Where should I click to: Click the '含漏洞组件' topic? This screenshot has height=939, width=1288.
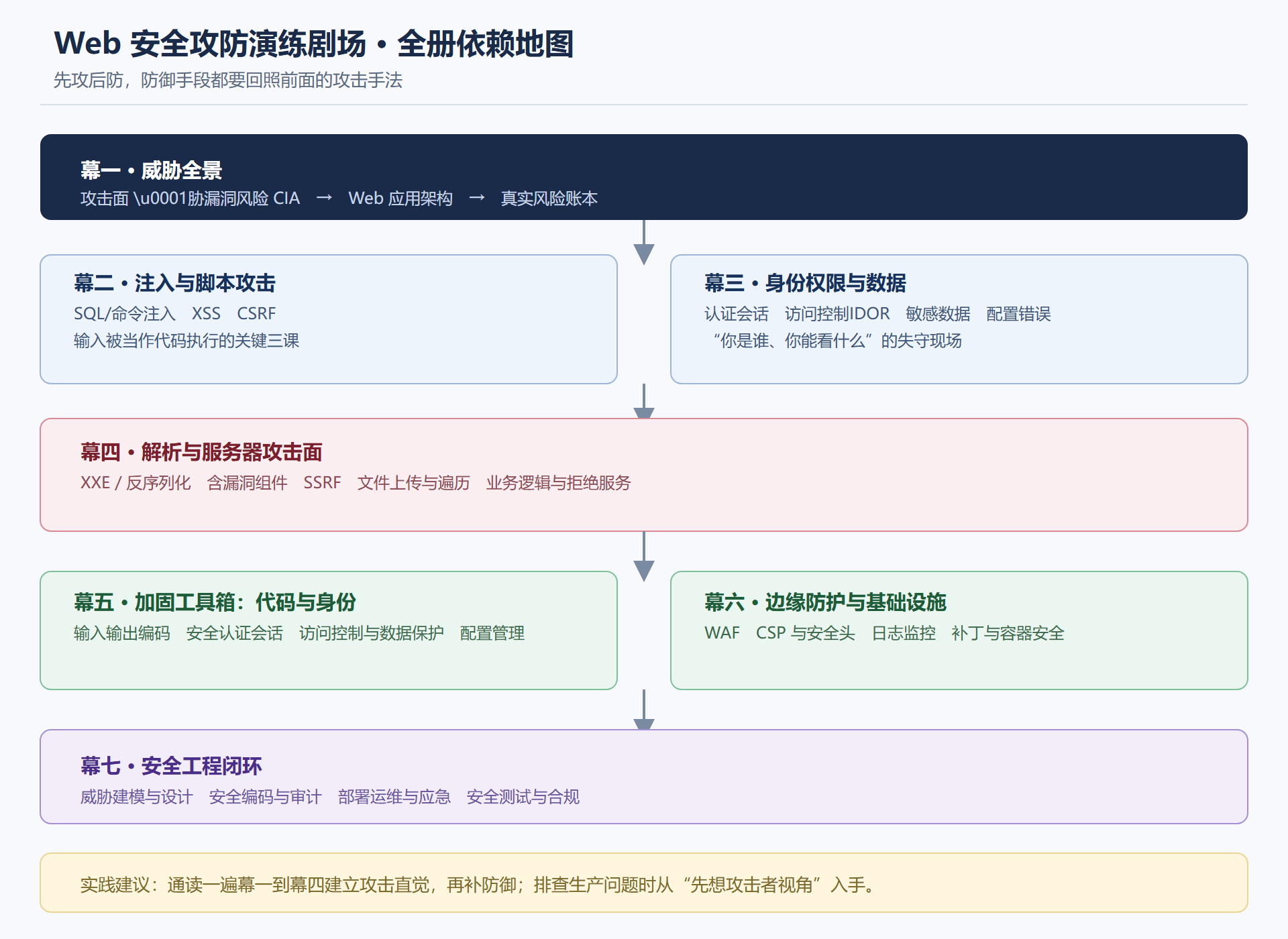click(x=247, y=483)
